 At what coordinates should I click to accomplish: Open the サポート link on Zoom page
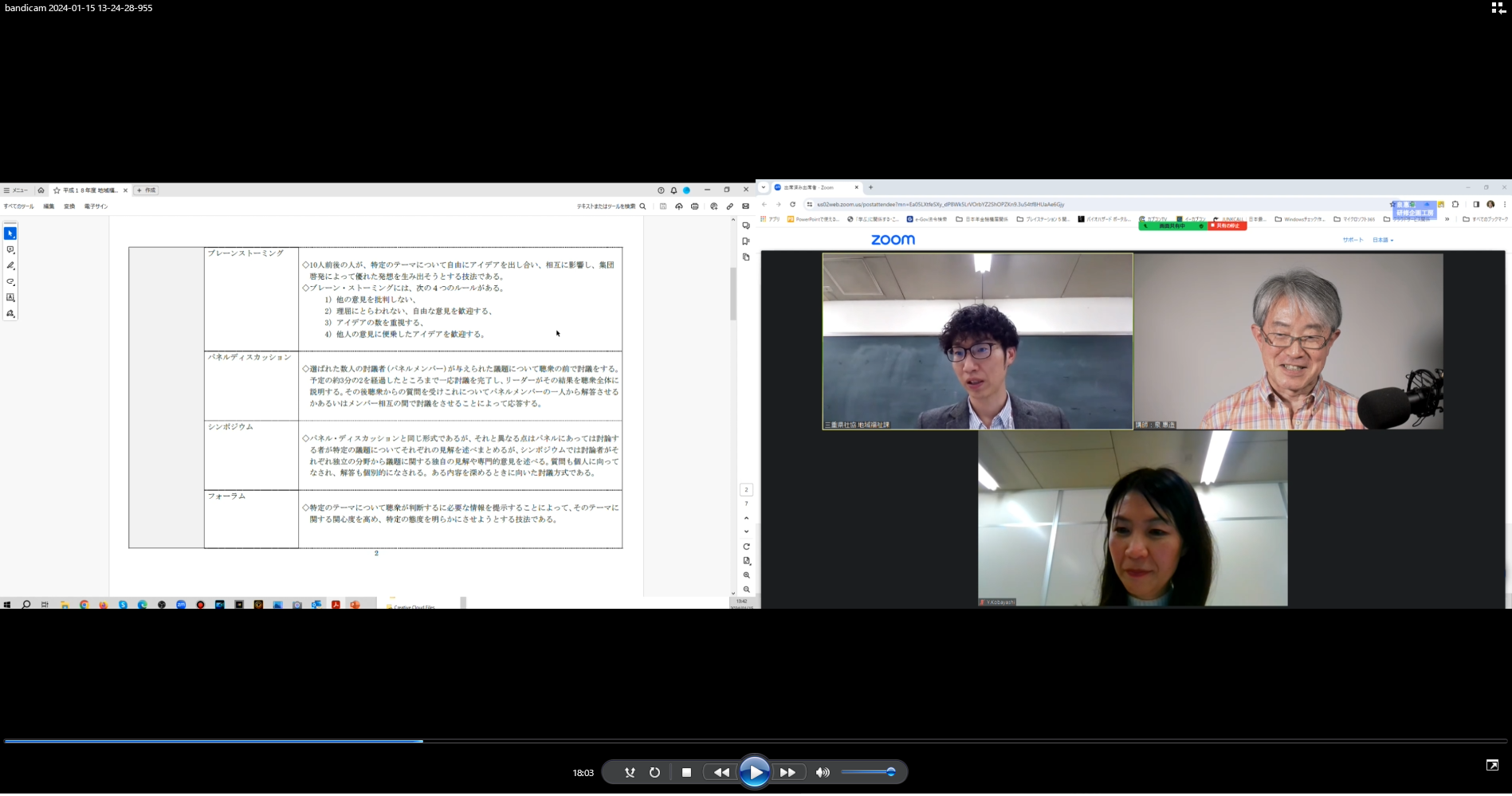[x=1353, y=240]
